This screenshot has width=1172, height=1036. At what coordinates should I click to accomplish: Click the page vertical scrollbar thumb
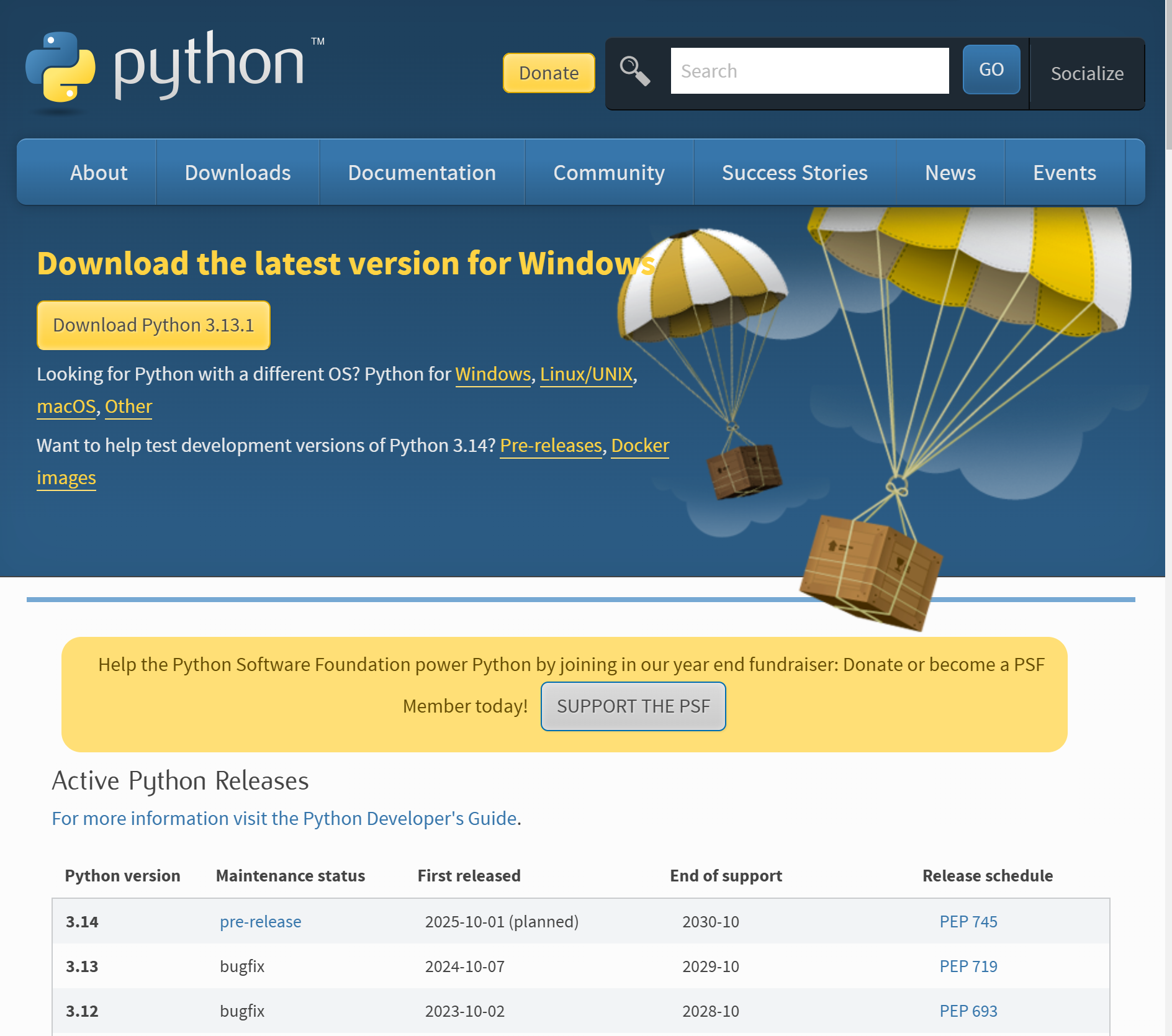click(x=1168, y=74)
